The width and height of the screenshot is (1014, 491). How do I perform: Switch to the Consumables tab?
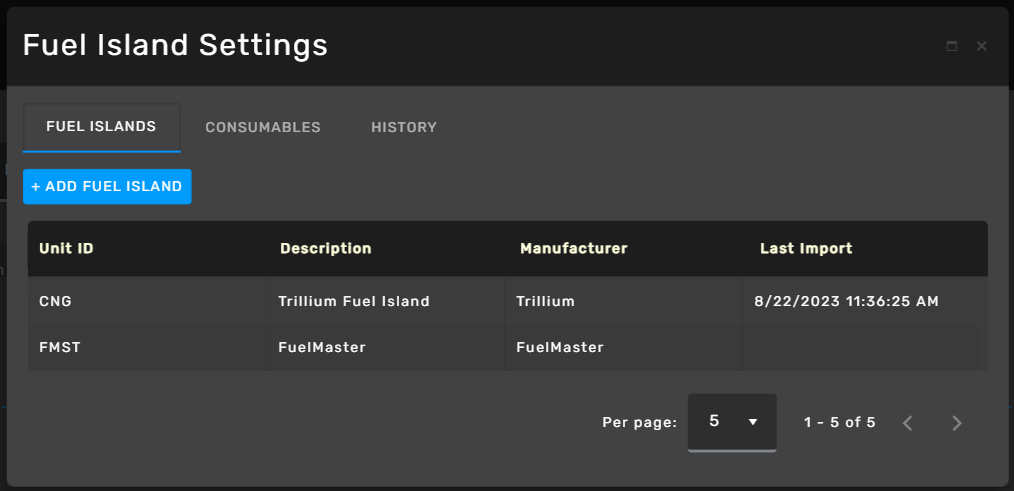pyautogui.click(x=263, y=127)
